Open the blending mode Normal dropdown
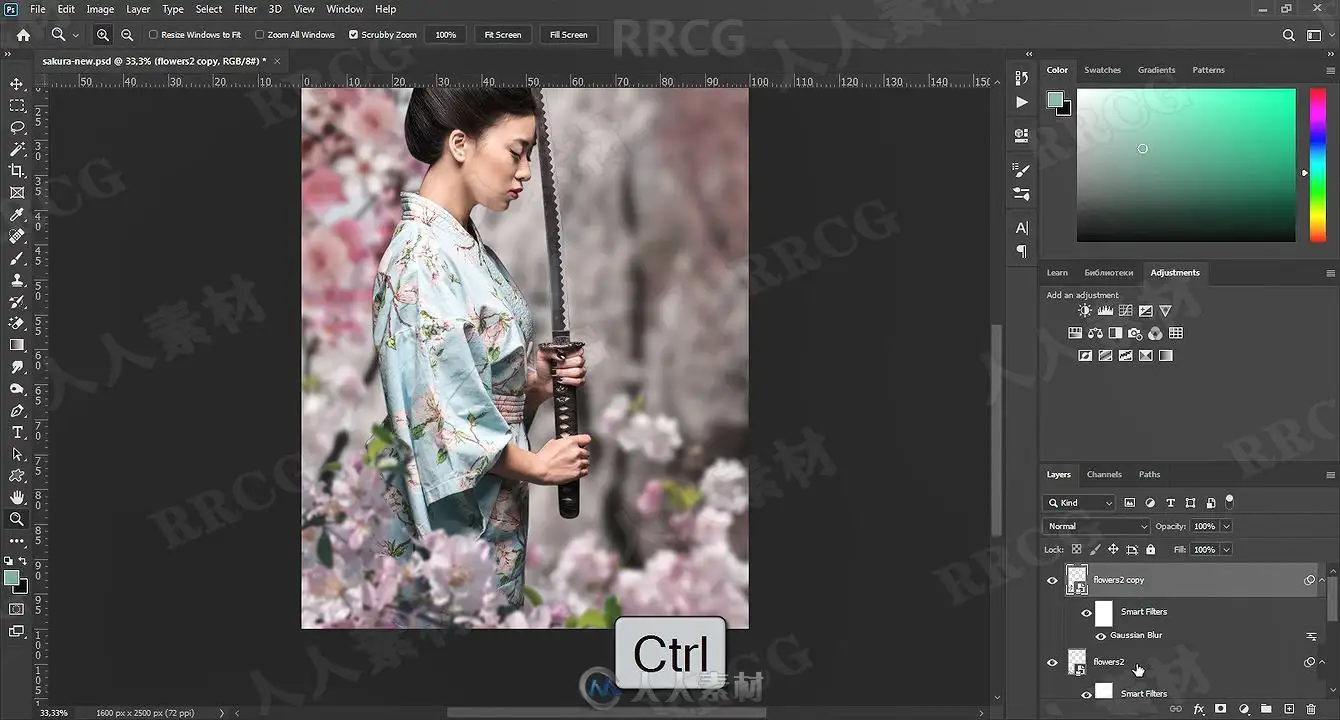The image size is (1340, 720). click(1097, 526)
